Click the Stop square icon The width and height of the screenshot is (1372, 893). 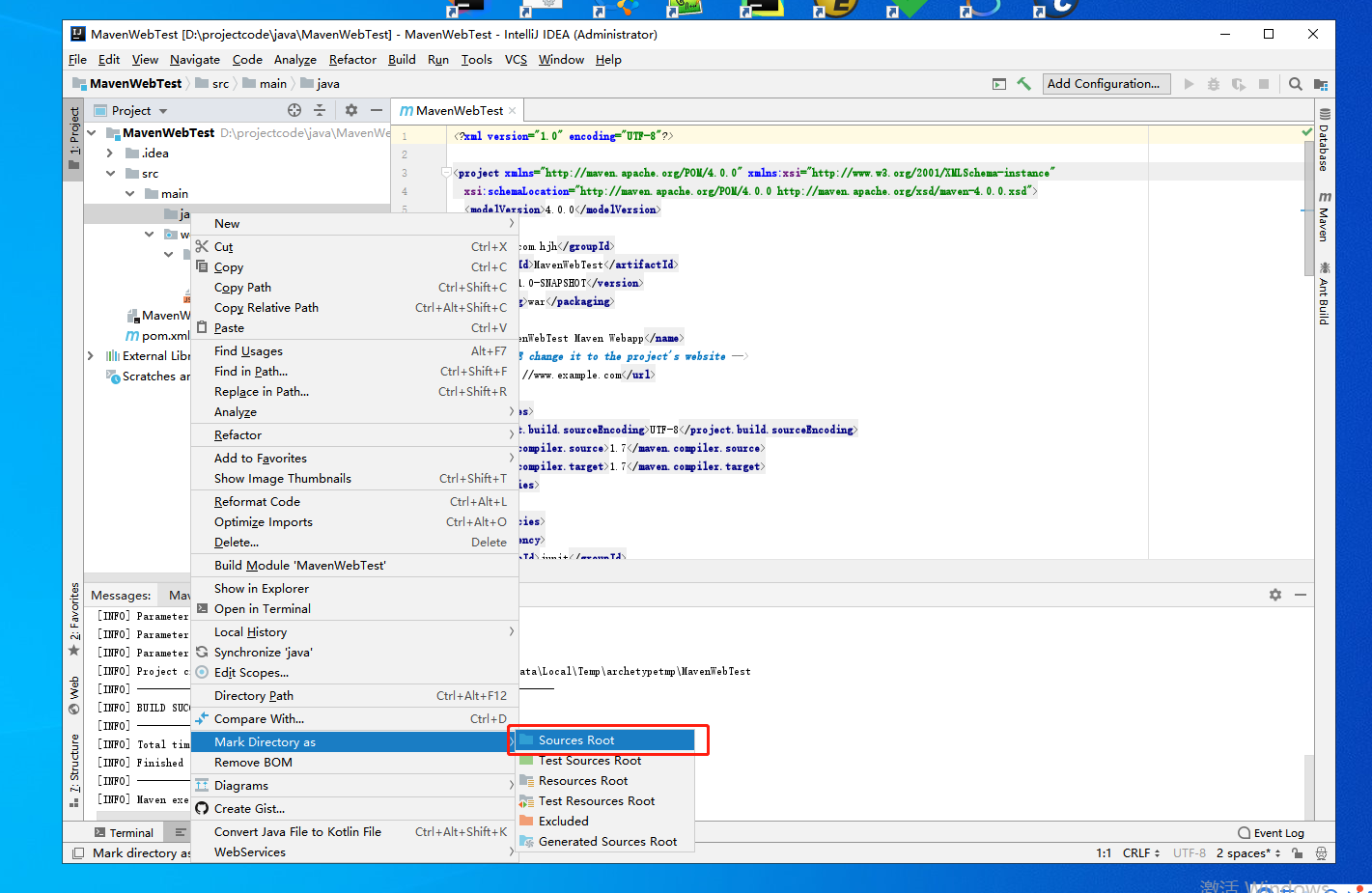(x=1264, y=84)
